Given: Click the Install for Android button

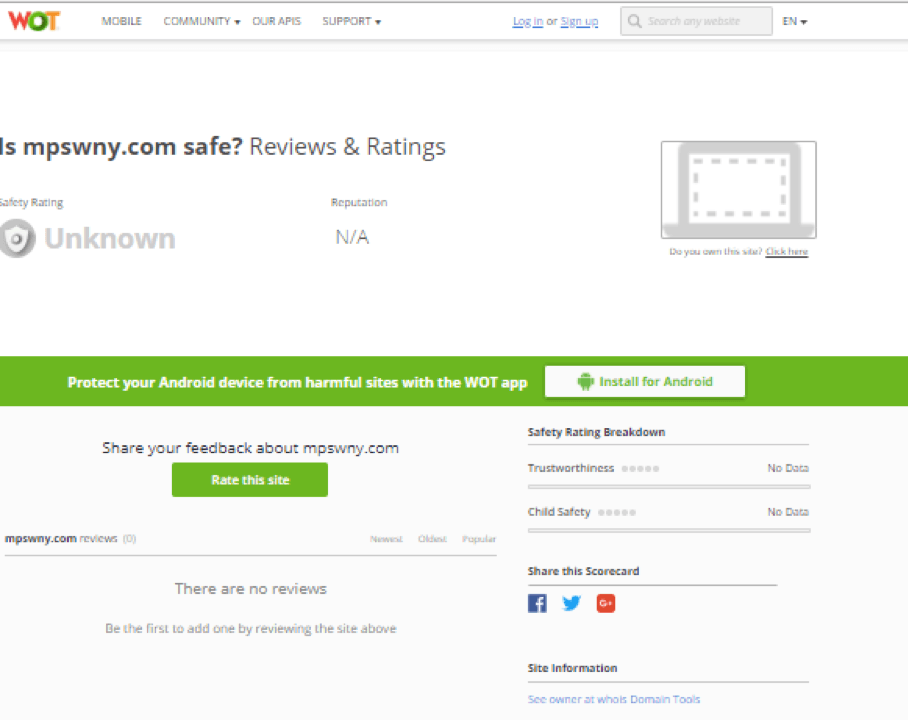Looking at the screenshot, I should coord(645,381).
